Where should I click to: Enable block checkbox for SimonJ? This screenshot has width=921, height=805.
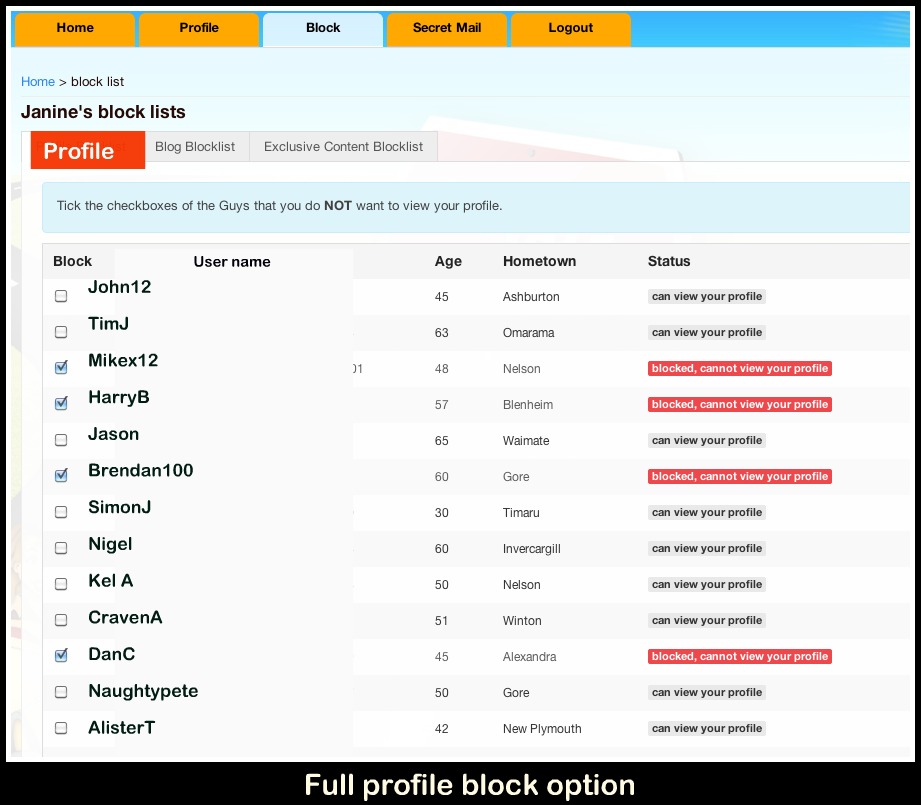tap(61, 512)
